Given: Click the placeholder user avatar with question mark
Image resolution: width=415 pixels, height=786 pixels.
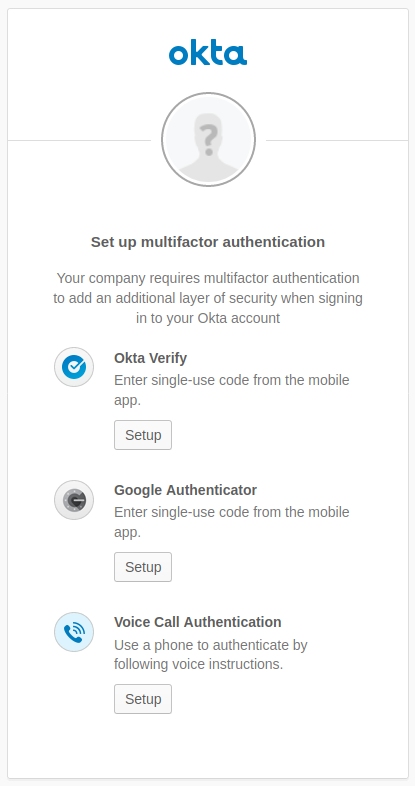Looking at the screenshot, I should click(208, 139).
